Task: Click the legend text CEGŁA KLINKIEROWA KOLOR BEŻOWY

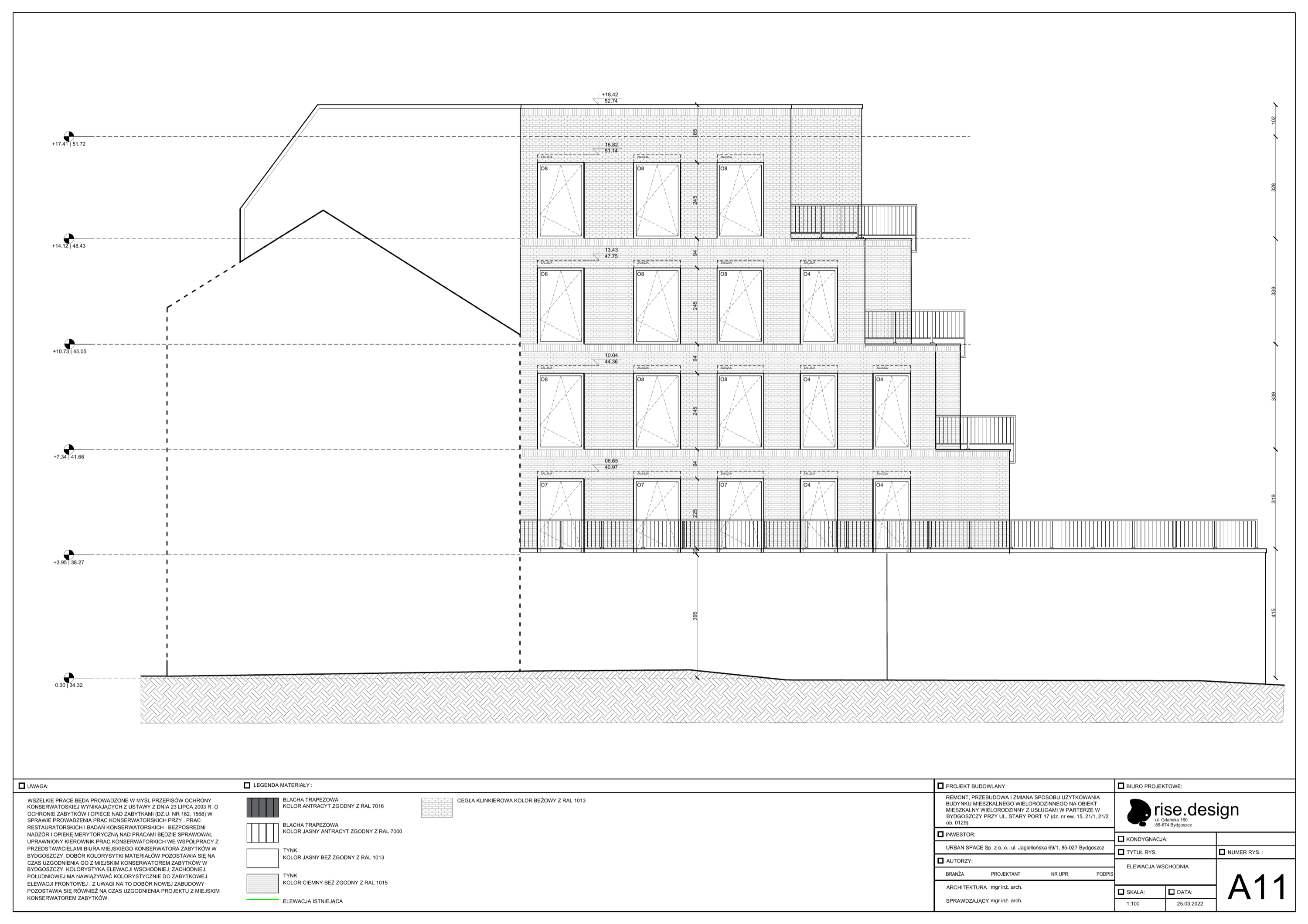Action: coord(521,801)
